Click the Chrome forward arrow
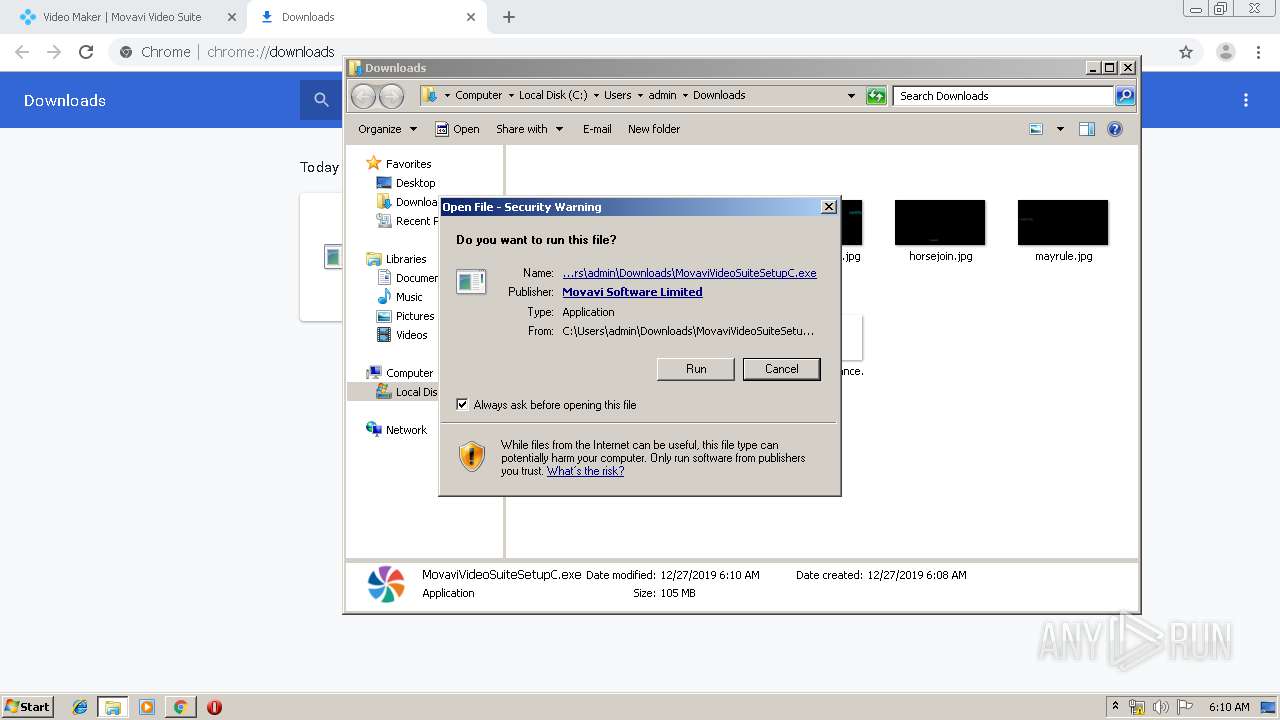The image size is (1280, 720). 54,52
